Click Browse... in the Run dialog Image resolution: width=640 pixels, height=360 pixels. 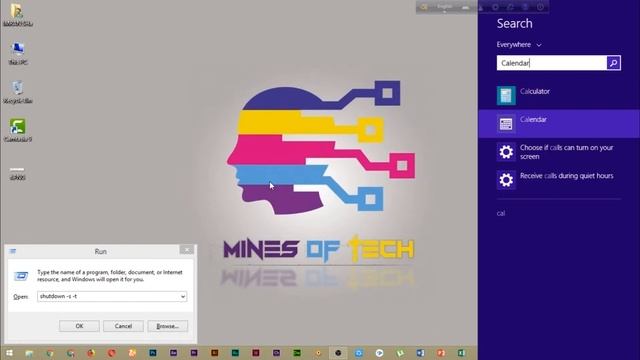[x=168, y=326]
